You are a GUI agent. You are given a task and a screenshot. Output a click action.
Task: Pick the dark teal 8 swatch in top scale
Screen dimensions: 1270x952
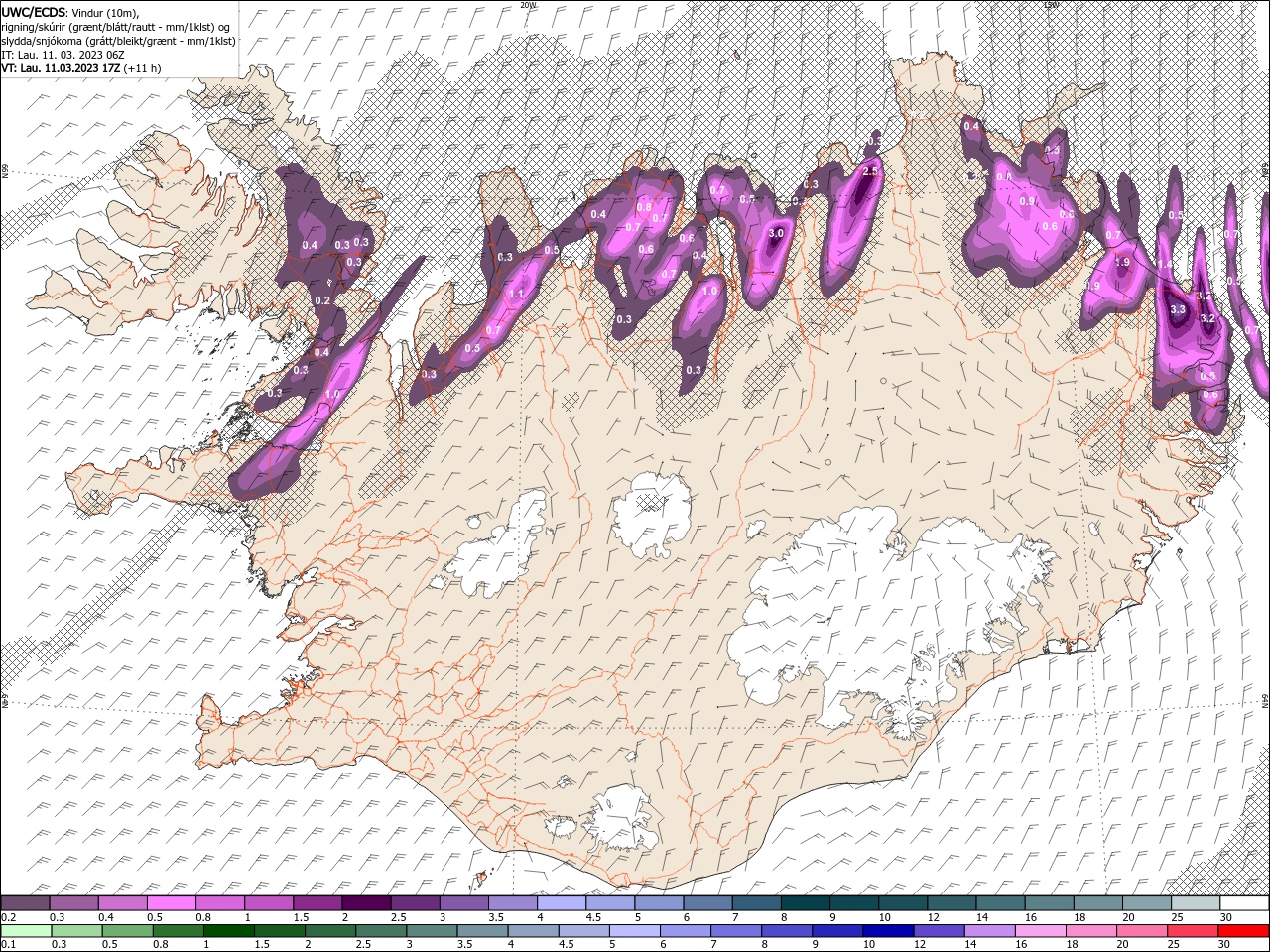click(805, 903)
